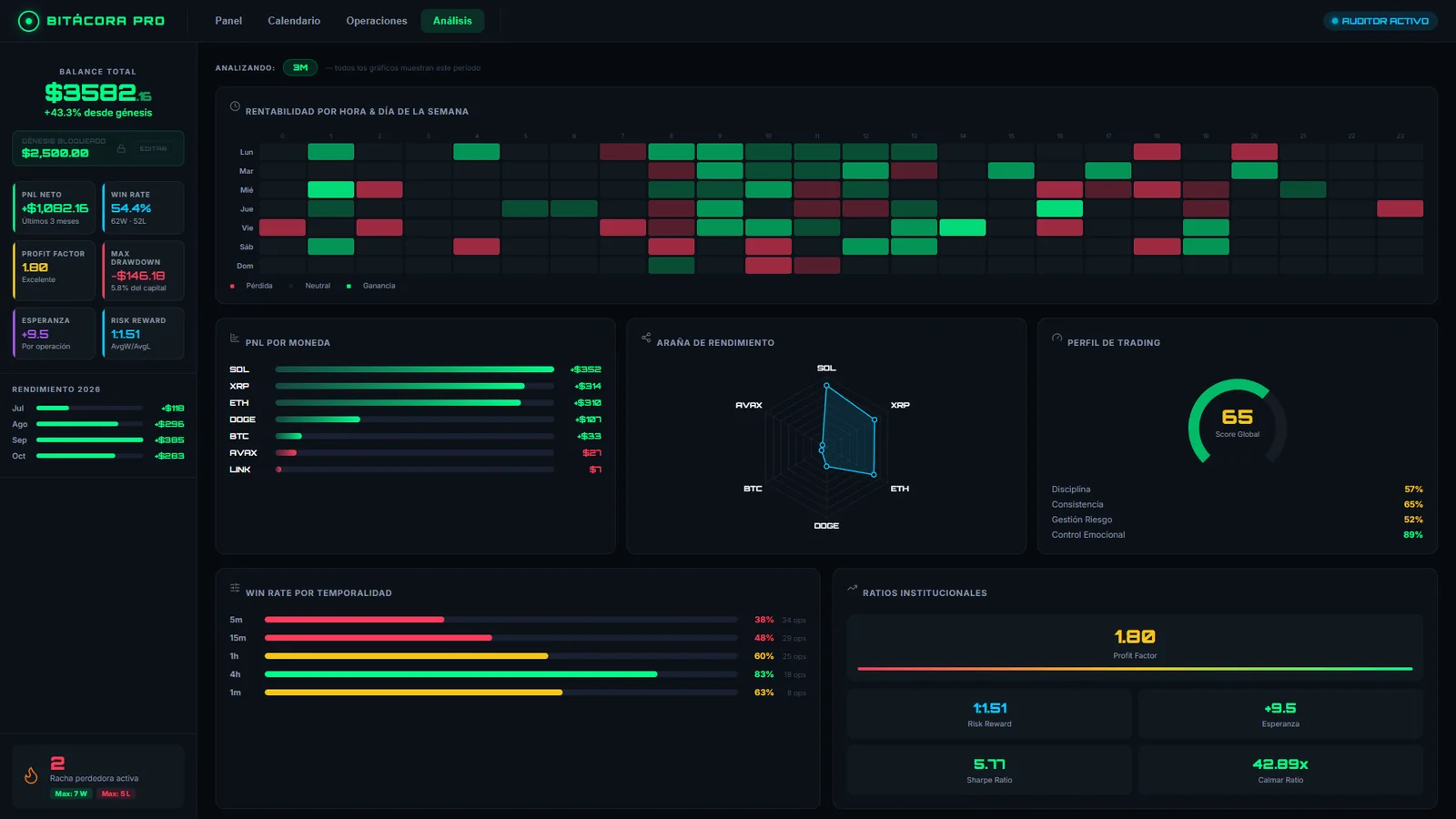This screenshot has width=1456, height=819.
Task: Open the Calendario tab
Action: (294, 21)
